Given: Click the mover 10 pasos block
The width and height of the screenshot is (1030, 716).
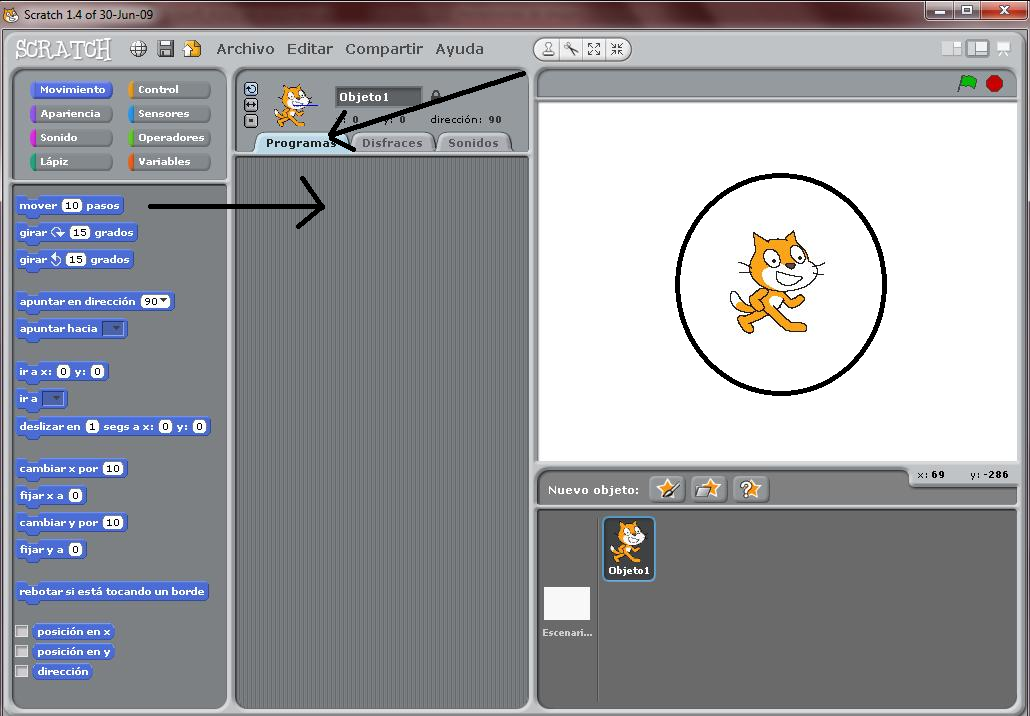Looking at the screenshot, I should click(69, 206).
